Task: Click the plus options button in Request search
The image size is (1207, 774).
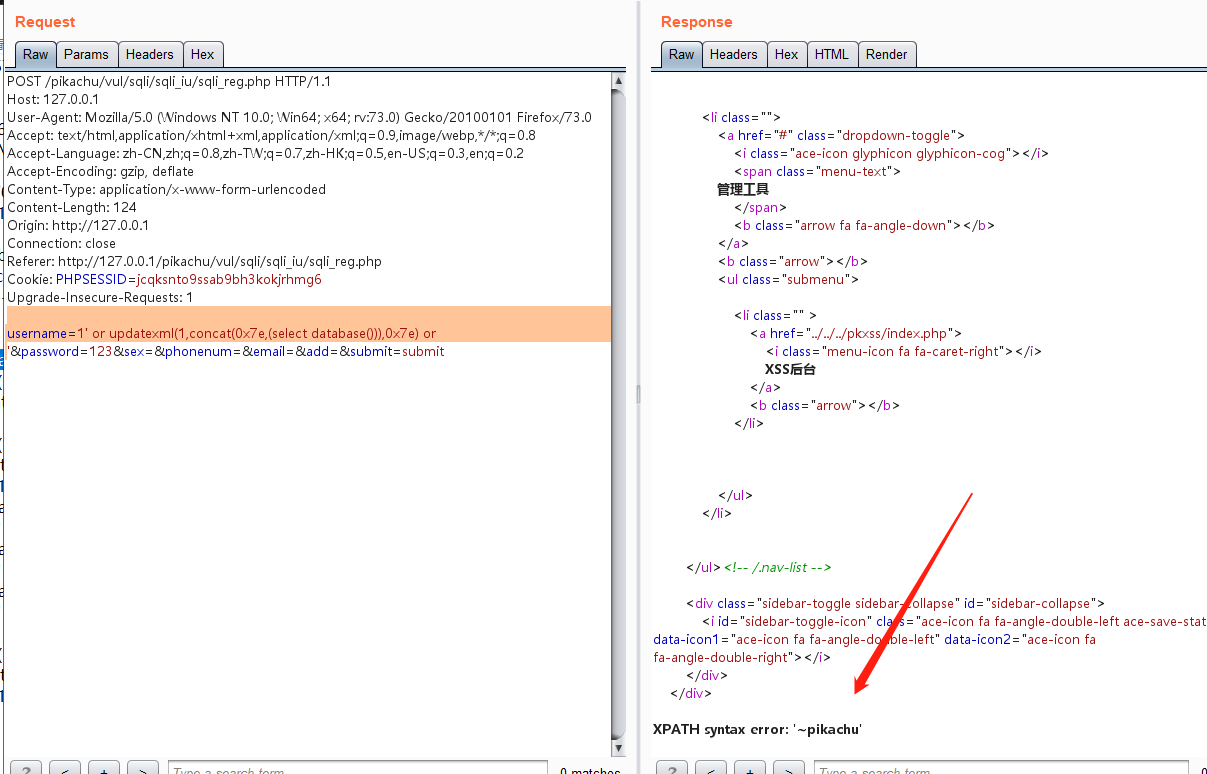Action: click(103, 769)
